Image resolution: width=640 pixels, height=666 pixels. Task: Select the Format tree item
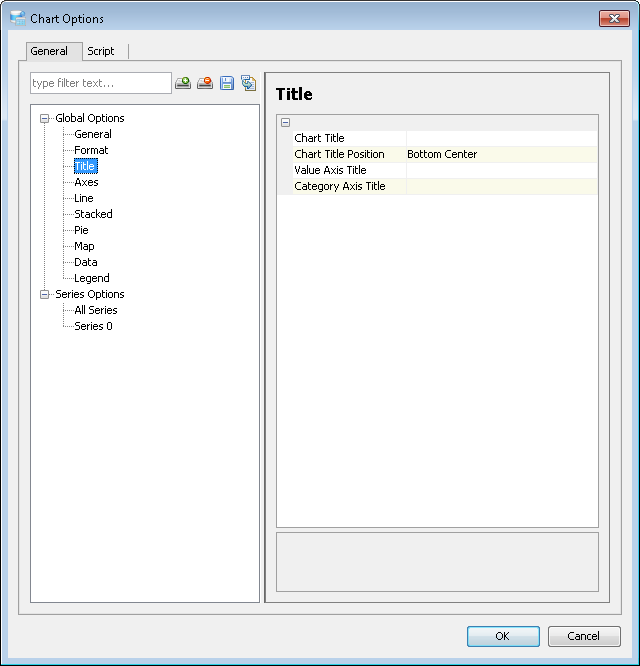point(91,150)
